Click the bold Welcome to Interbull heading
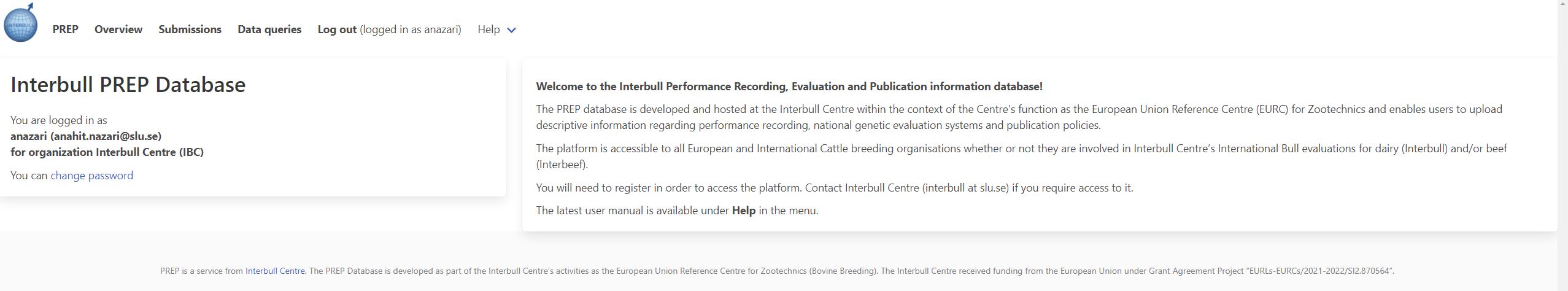The image size is (1568, 291). [x=789, y=87]
